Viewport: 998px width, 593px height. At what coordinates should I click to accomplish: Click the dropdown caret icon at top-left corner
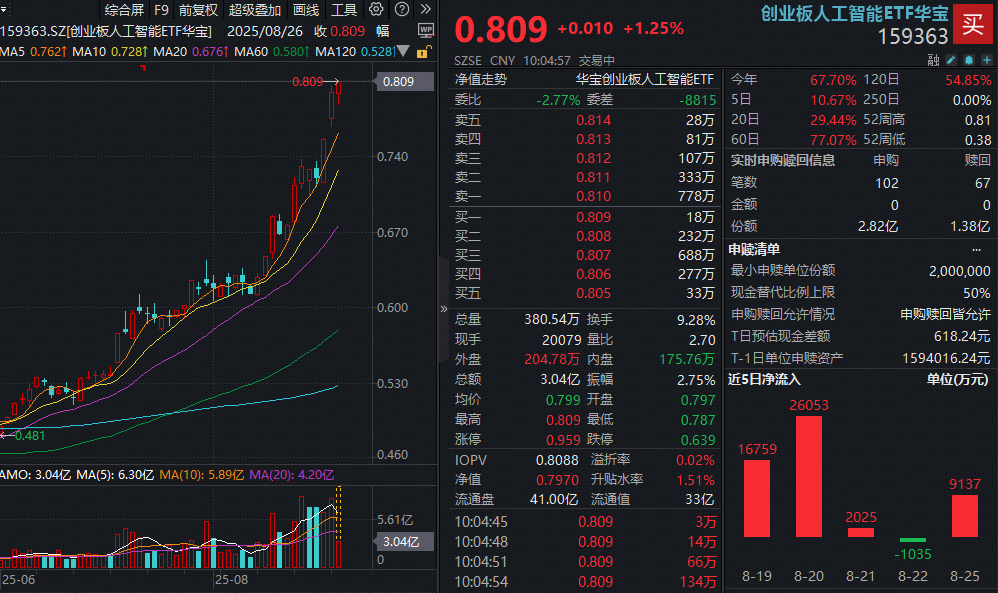(x=6, y=9)
